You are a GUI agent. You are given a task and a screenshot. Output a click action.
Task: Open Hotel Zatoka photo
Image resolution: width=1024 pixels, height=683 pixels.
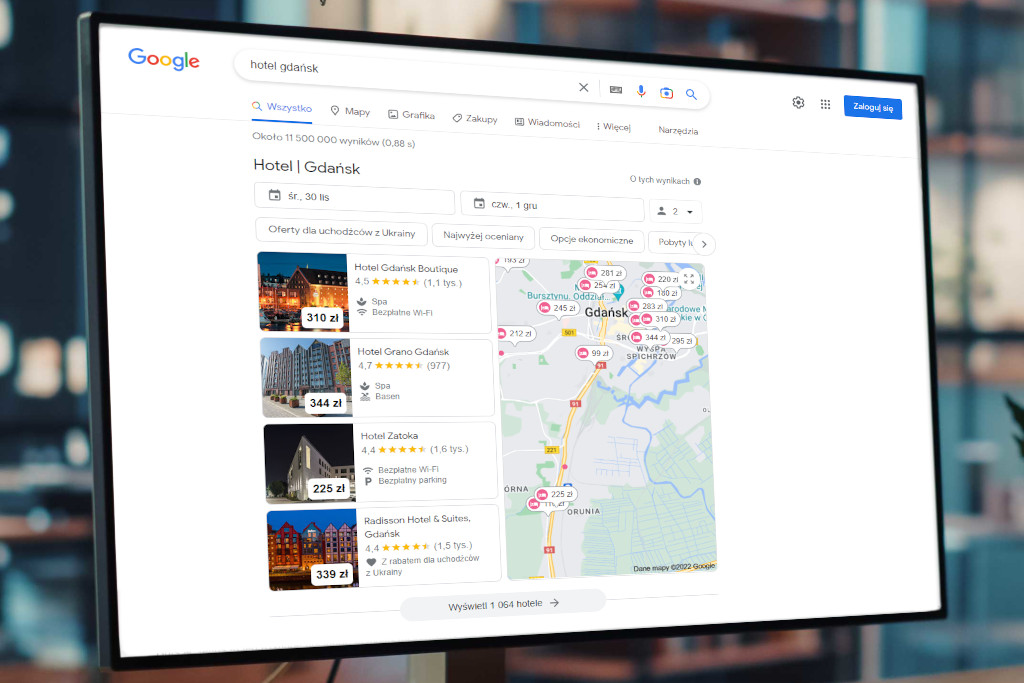pyautogui.click(x=310, y=463)
